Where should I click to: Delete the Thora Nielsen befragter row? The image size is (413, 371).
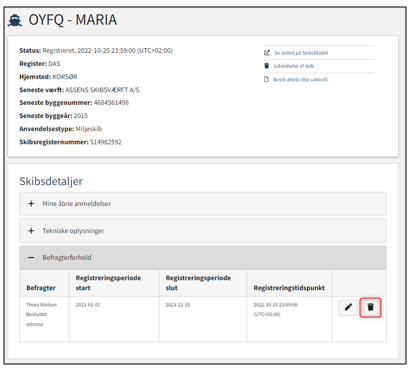pos(370,307)
